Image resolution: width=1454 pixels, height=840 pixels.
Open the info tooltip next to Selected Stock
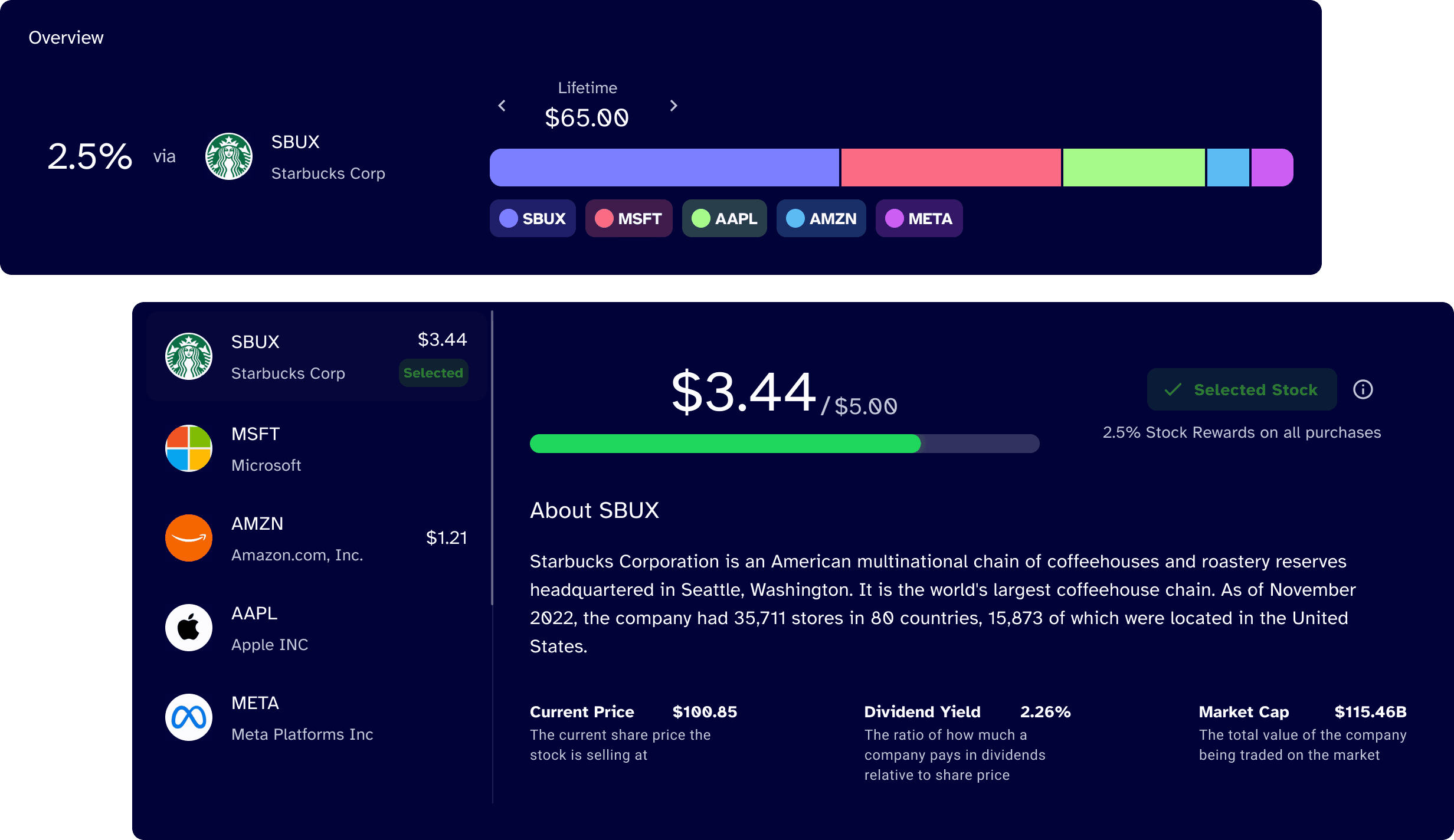(1365, 389)
